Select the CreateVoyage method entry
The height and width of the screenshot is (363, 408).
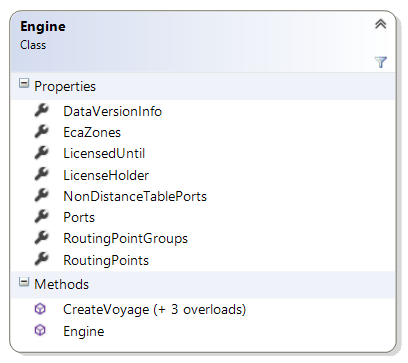[x=154, y=310]
